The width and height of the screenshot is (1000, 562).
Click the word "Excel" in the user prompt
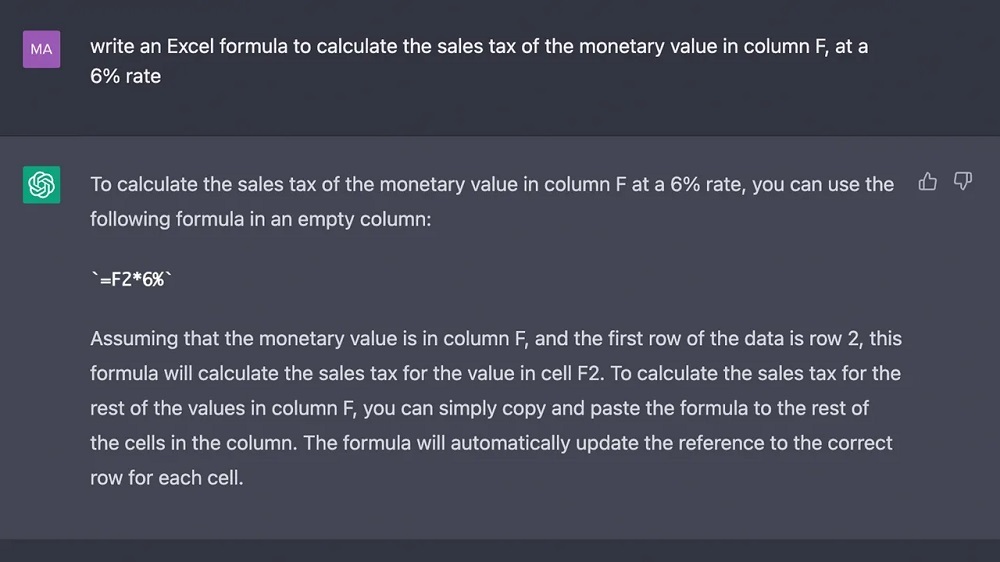(195, 47)
